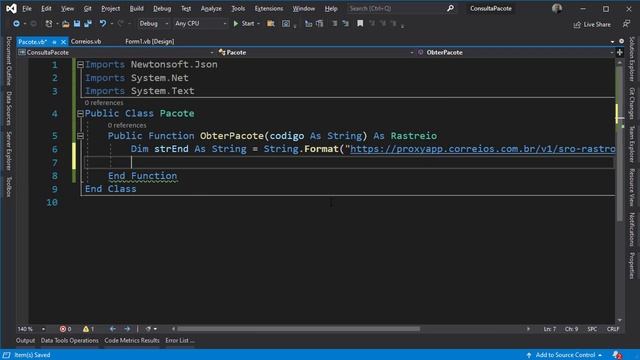The width and height of the screenshot is (640, 360).
Task: Click Add to Source Control
Action: pos(565,355)
